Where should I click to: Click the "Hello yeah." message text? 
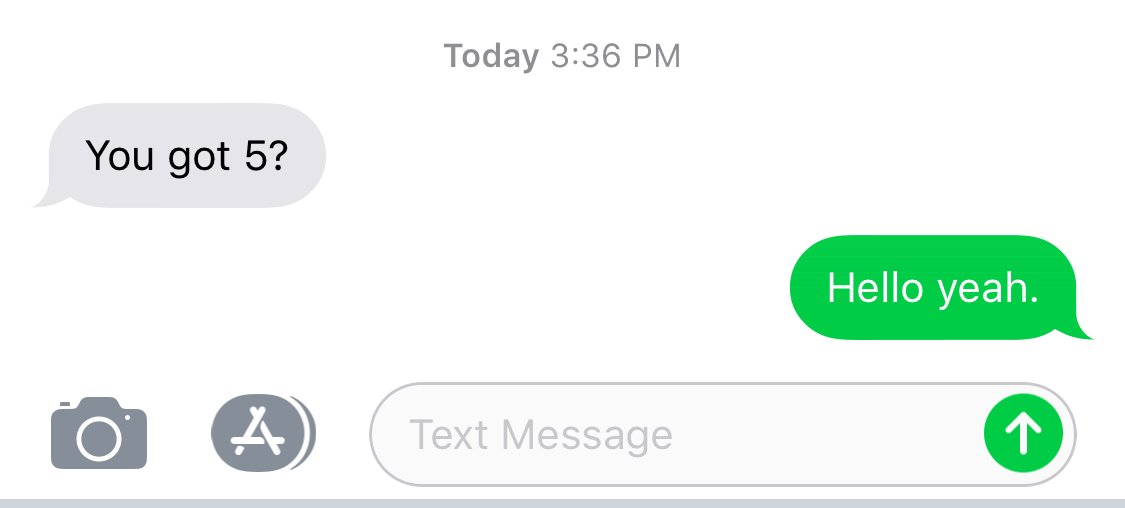pos(933,288)
